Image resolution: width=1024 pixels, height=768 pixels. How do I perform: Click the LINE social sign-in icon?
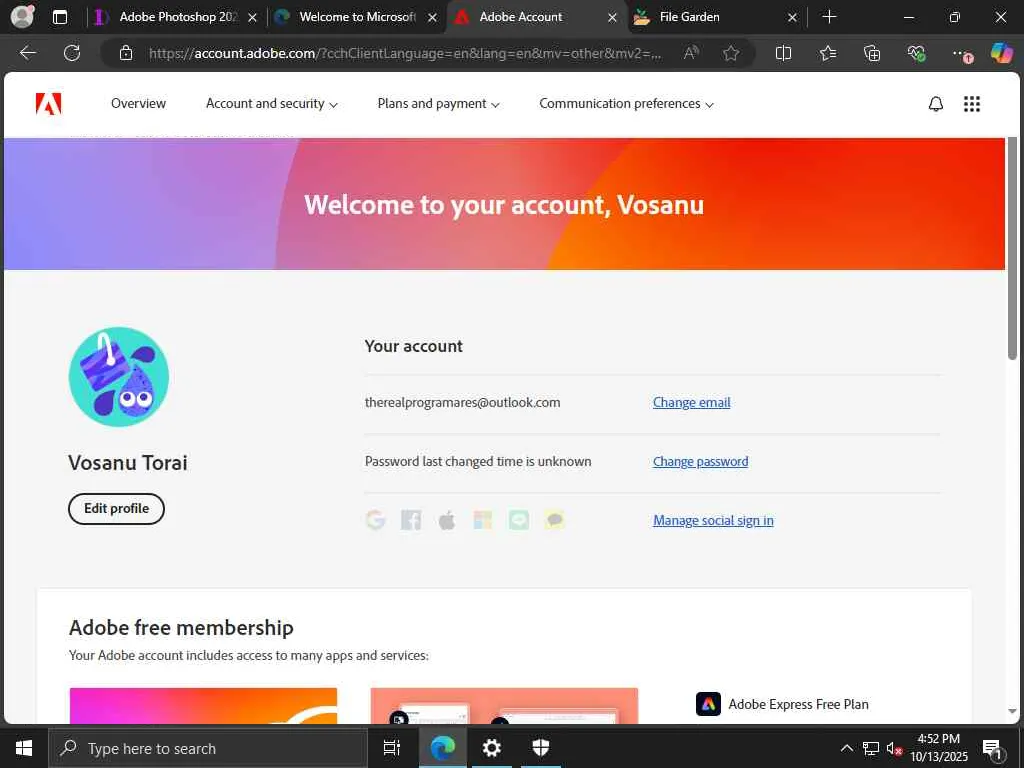519,520
